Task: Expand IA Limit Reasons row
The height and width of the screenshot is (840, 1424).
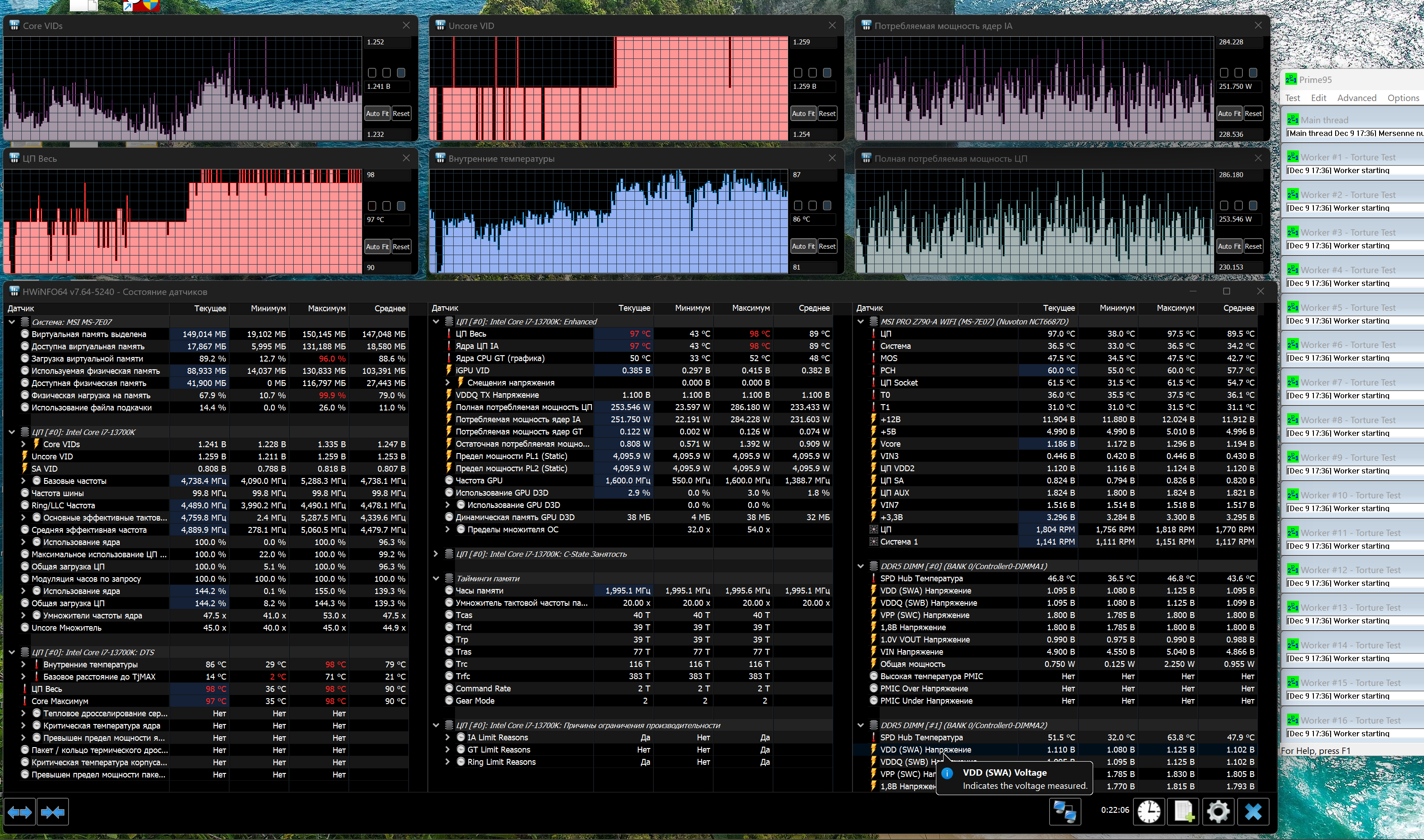Action: (x=447, y=738)
